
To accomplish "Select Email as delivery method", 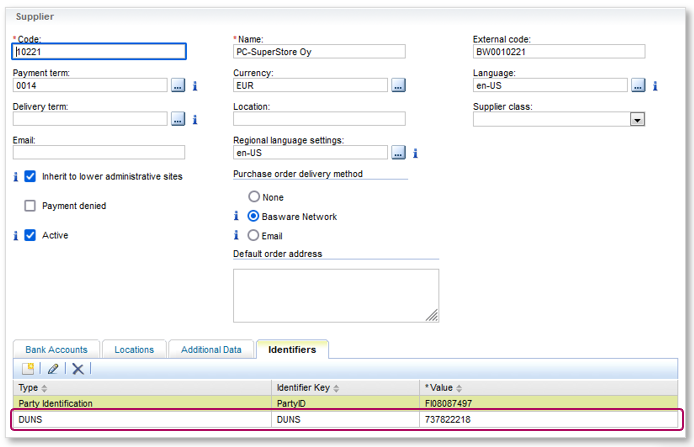I will 254,236.
